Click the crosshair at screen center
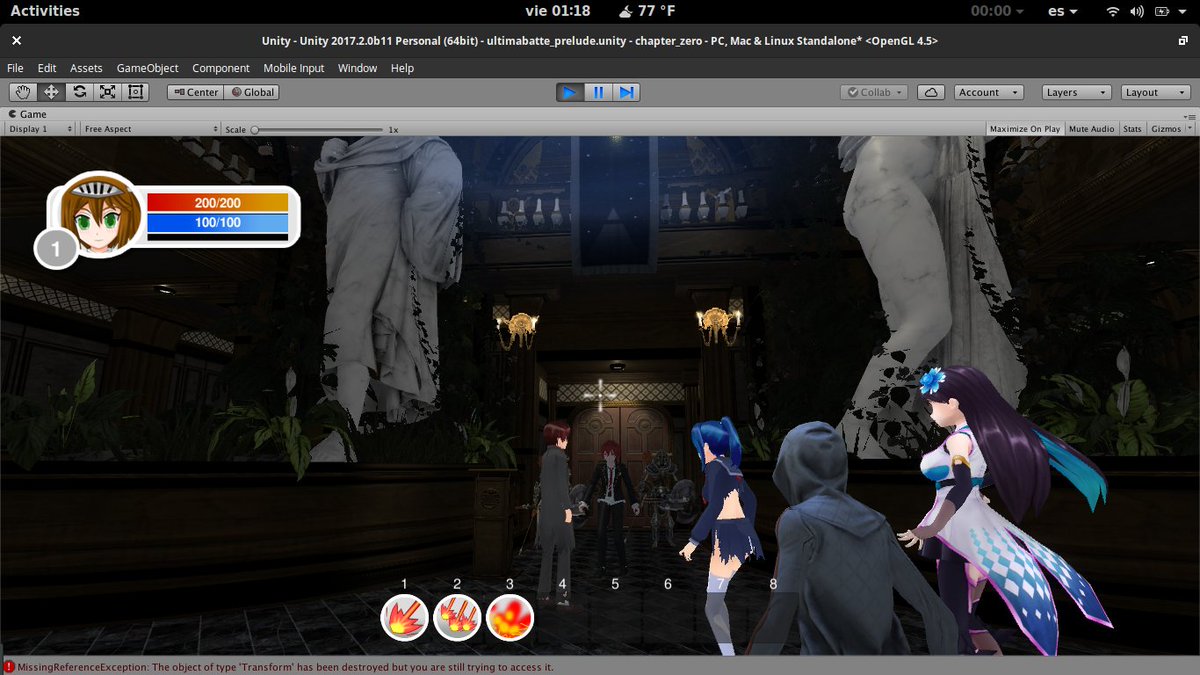This screenshot has width=1200, height=675. pyautogui.click(x=600, y=394)
